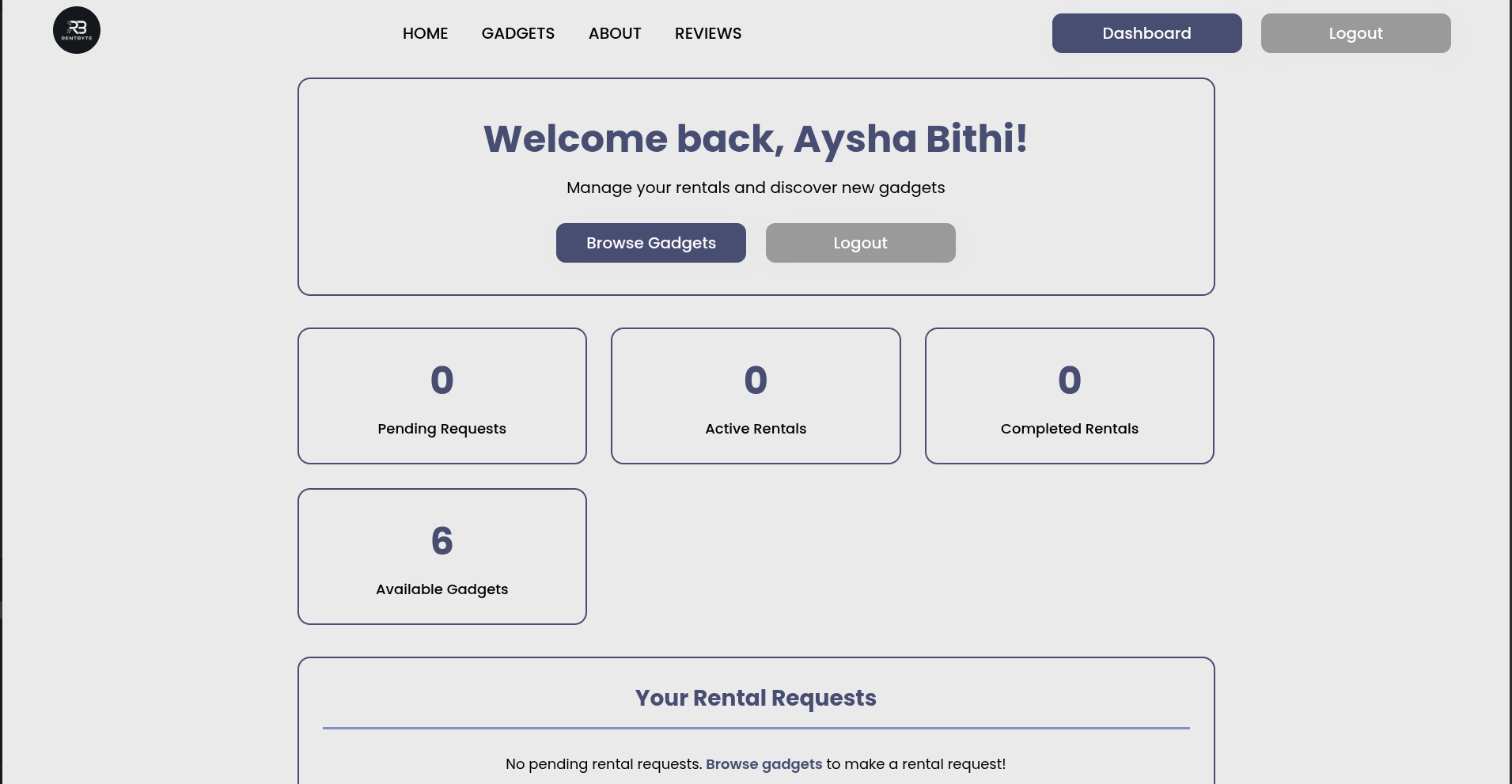Open the GADGETS navigation item

coord(517,33)
